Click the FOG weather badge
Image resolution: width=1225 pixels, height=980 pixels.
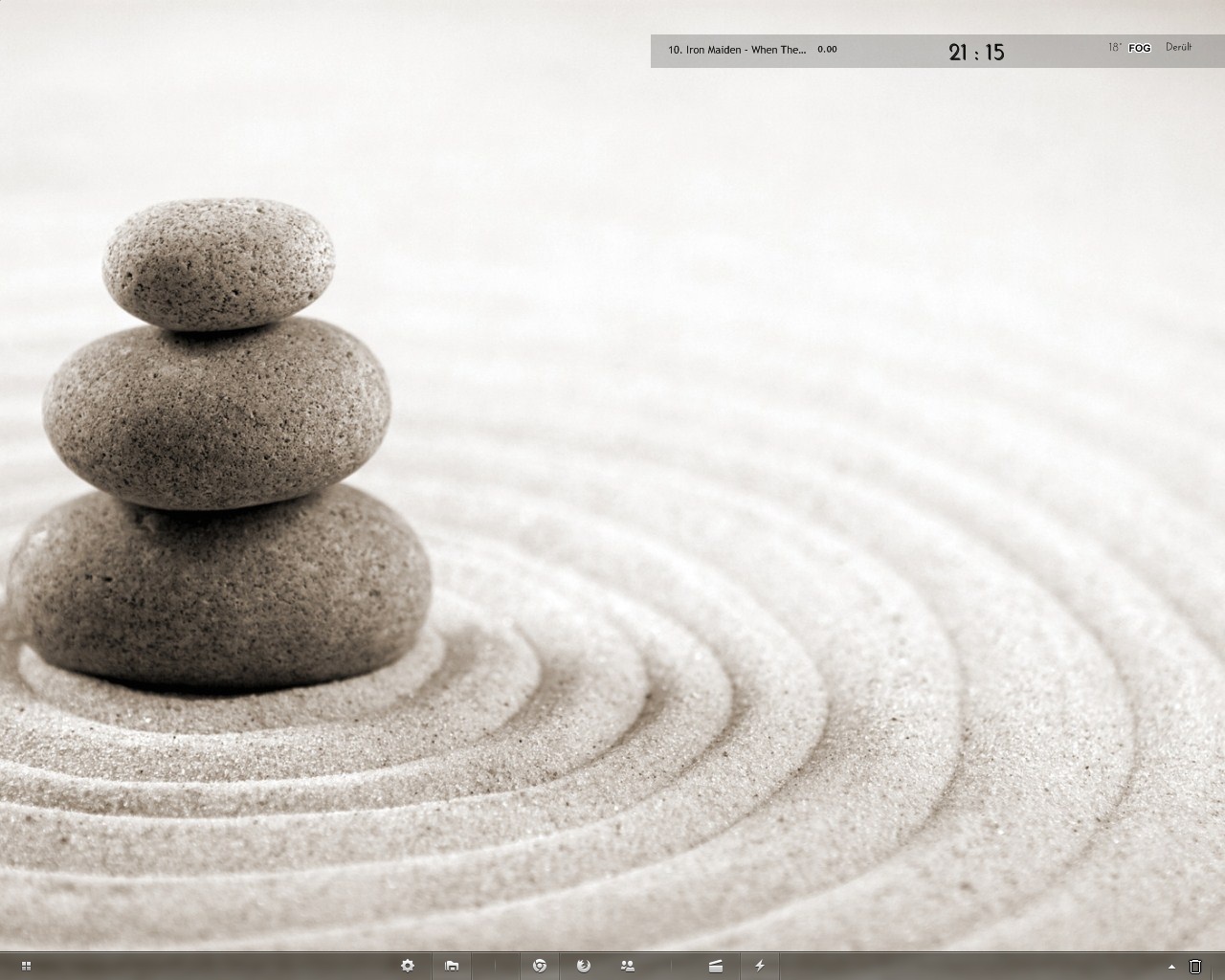pyautogui.click(x=1140, y=47)
